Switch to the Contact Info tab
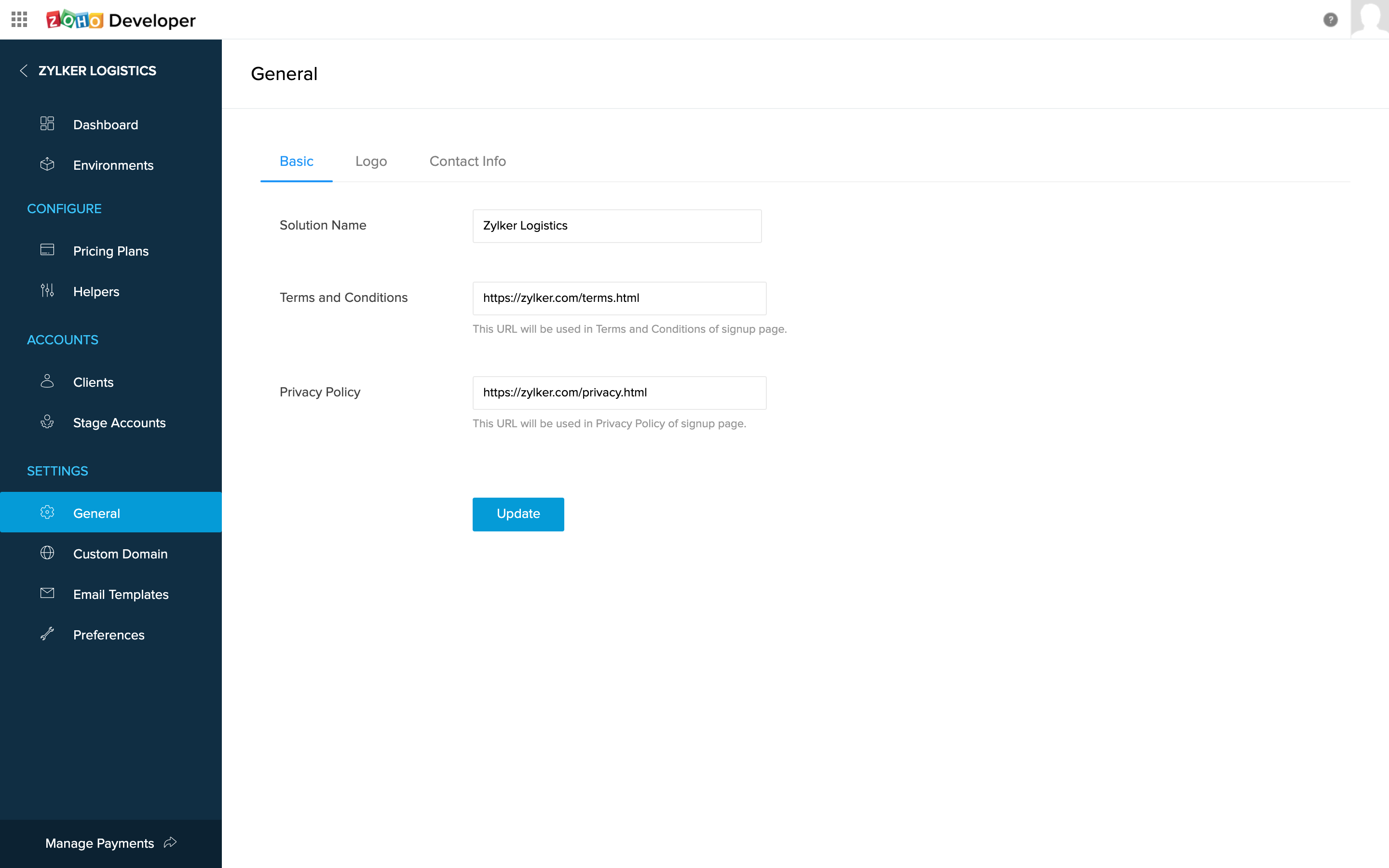Image resolution: width=1389 pixels, height=868 pixels. tap(467, 162)
